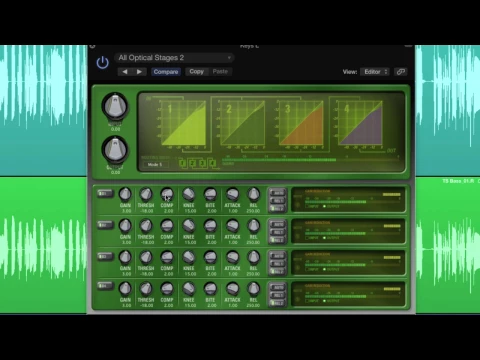Select AUTO release mode on stage 1

pyautogui.click(x=278, y=193)
